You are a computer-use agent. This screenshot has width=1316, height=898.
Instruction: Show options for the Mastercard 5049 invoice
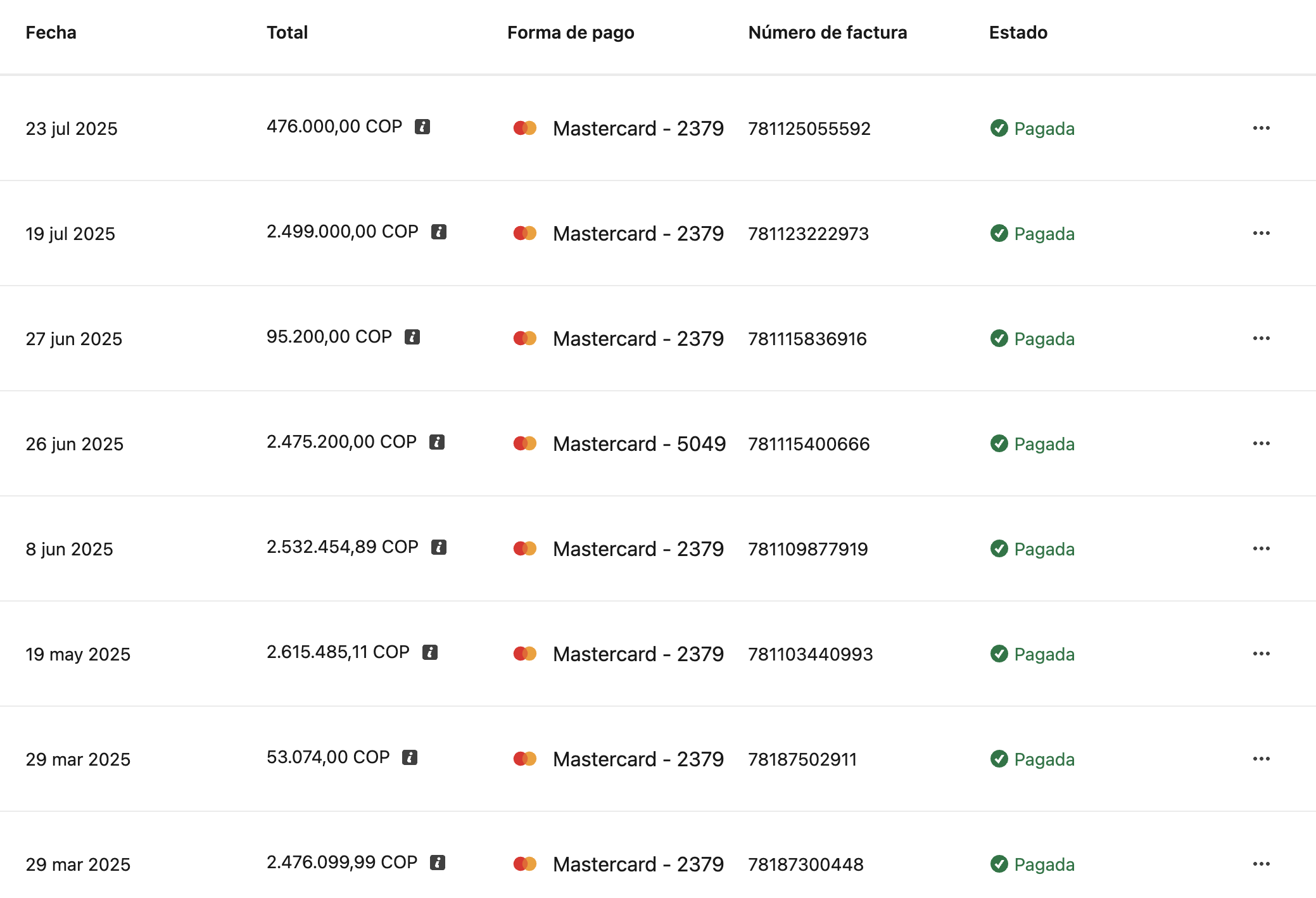pos(1261,444)
